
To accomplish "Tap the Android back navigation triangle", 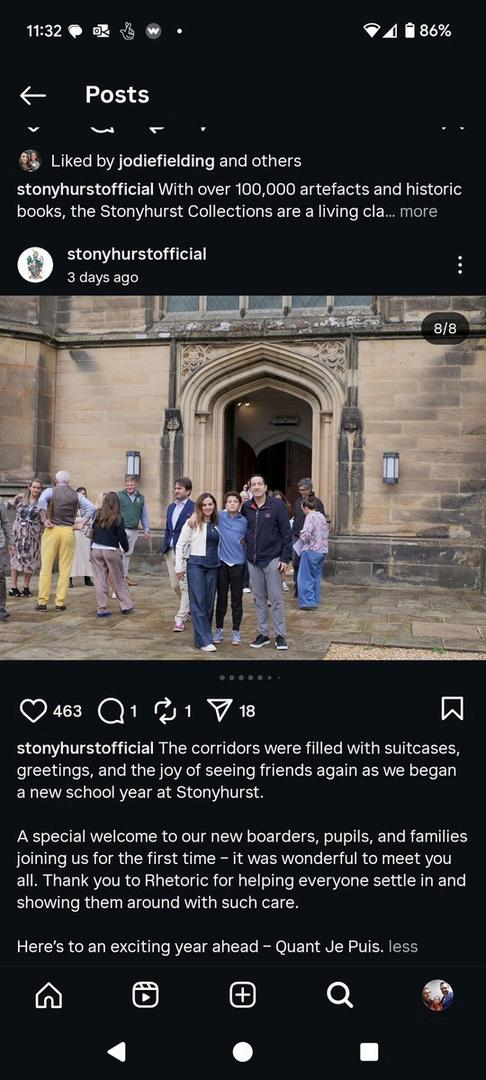I will click(x=117, y=1052).
